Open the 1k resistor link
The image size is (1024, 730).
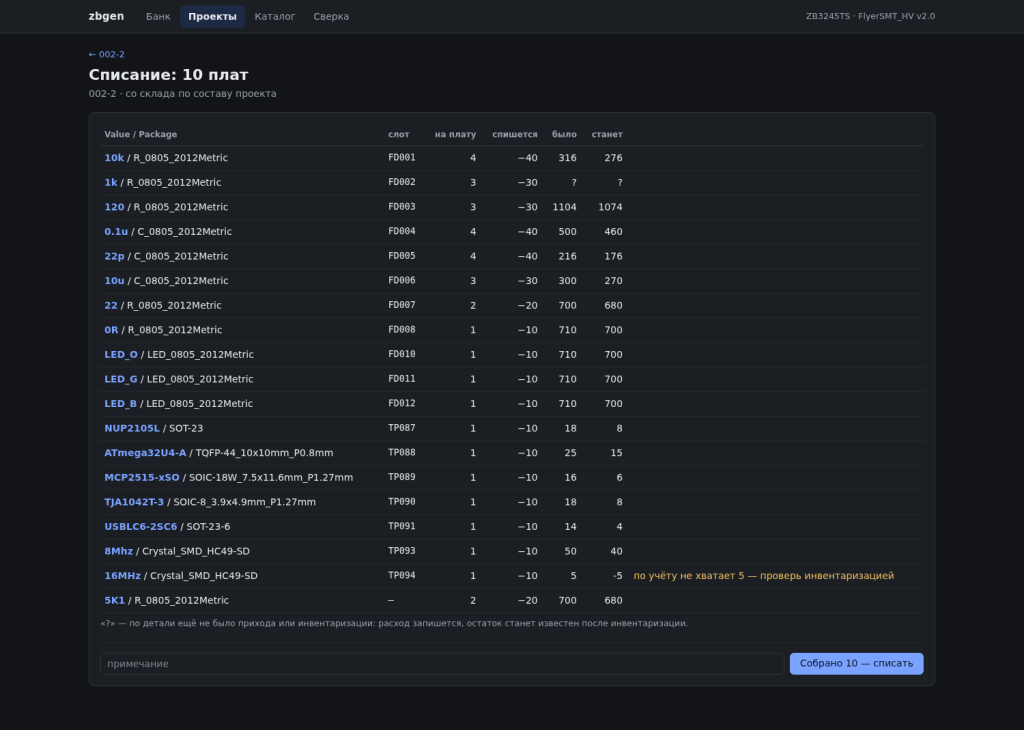(x=111, y=183)
